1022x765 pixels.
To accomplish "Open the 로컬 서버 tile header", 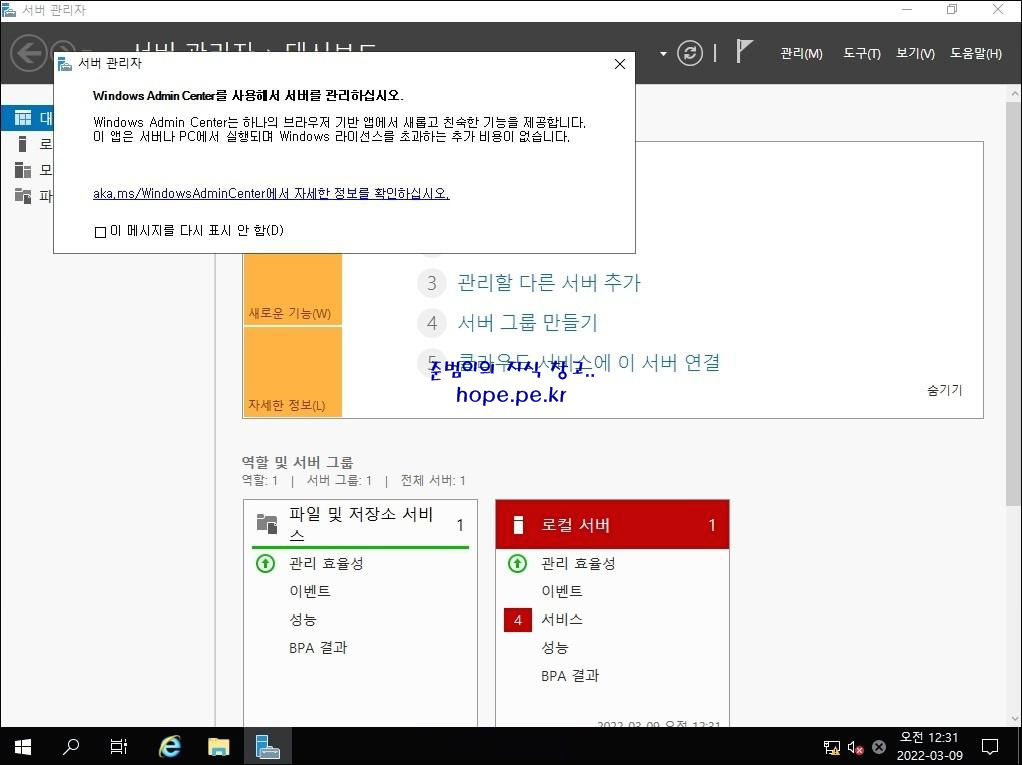I will (612, 525).
